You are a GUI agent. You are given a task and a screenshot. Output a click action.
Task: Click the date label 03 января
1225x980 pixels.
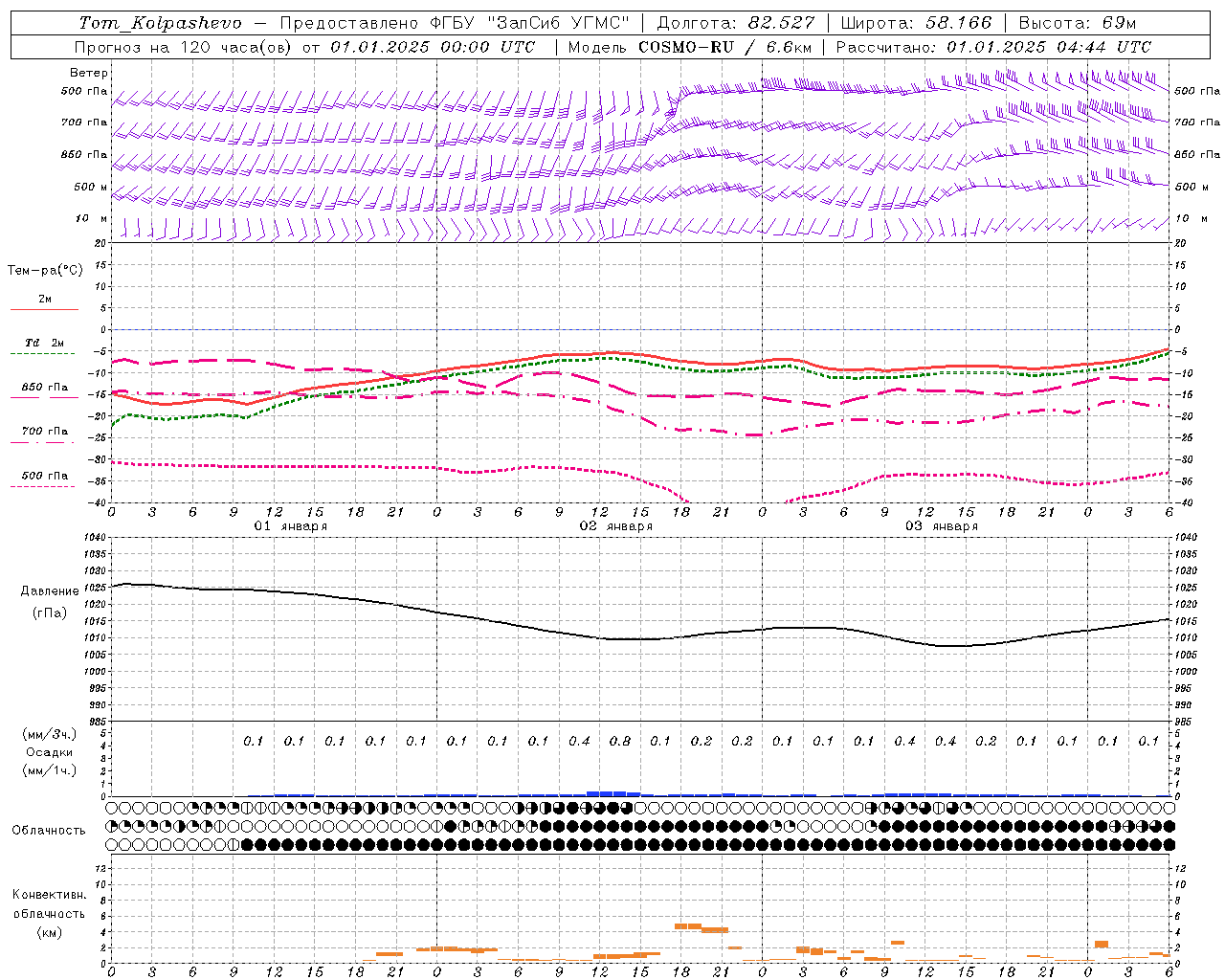(942, 526)
